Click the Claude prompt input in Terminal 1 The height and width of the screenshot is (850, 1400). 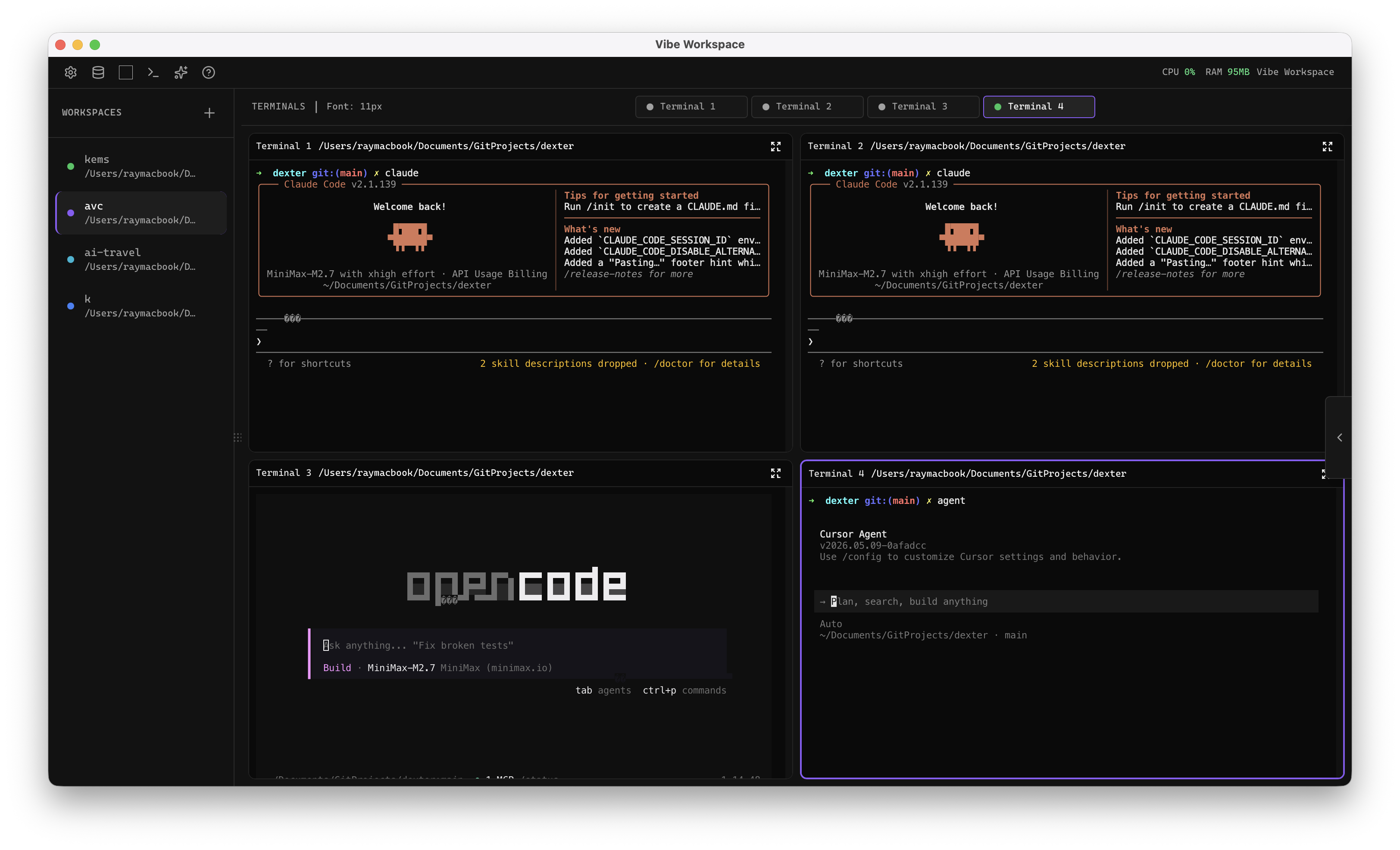click(514, 341)
